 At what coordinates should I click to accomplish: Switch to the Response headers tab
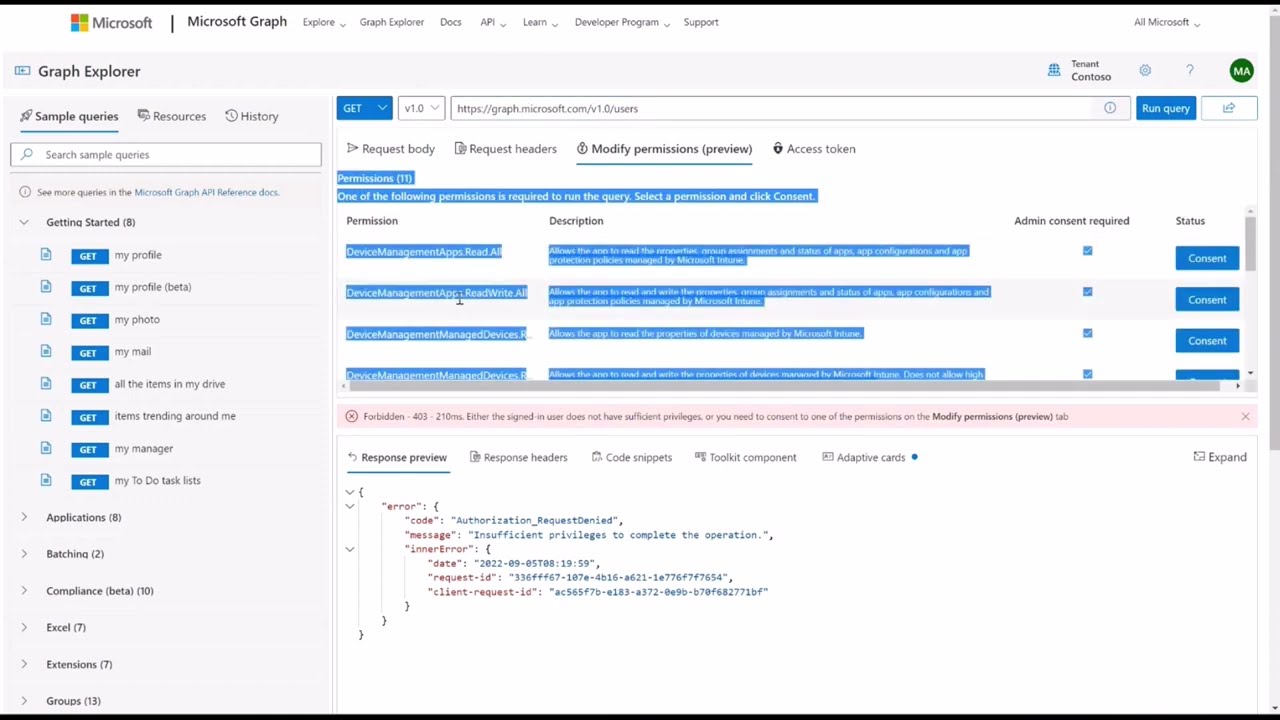coord(519,457)
